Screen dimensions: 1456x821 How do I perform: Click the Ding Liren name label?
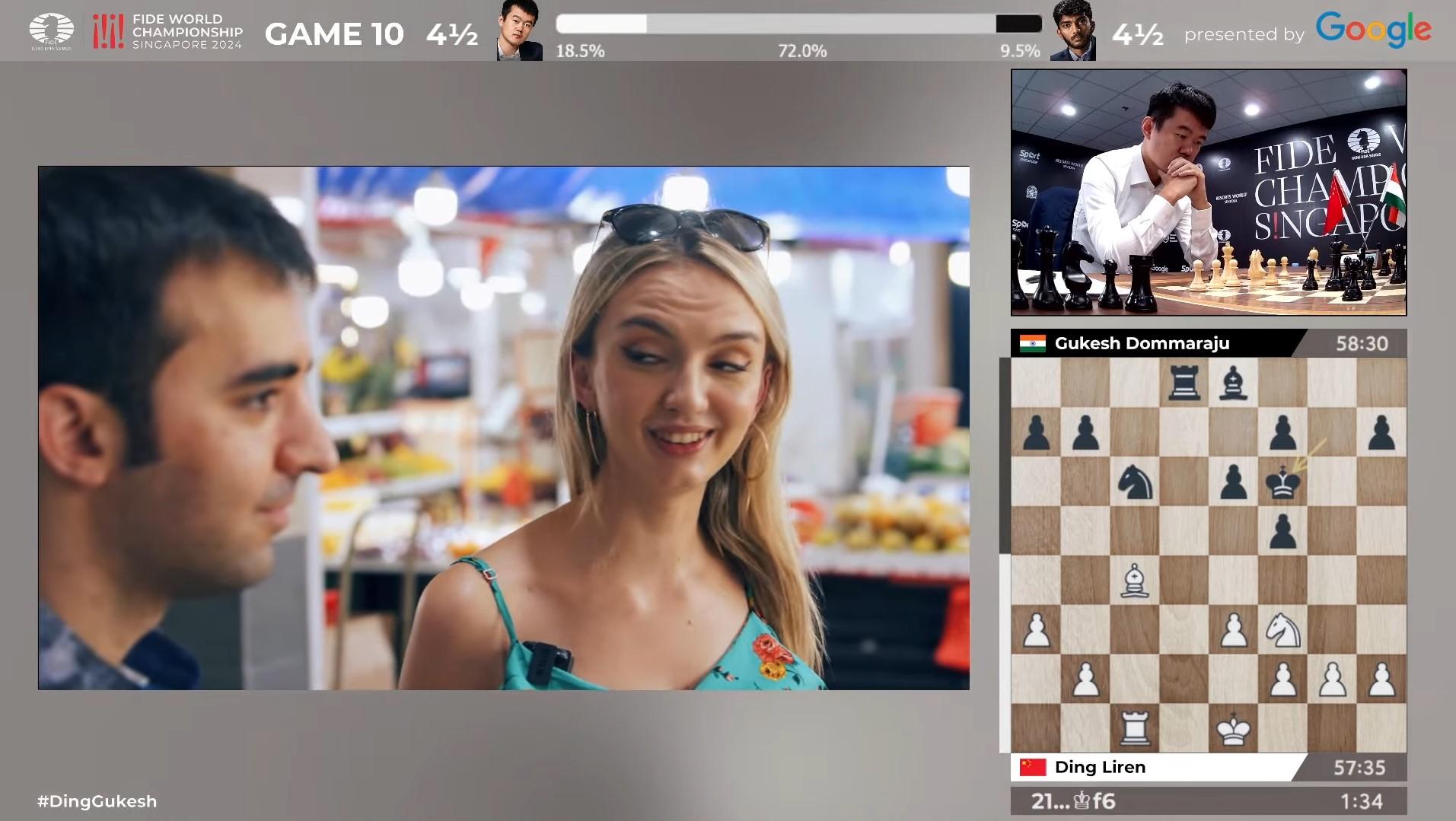coord(1100,767)
